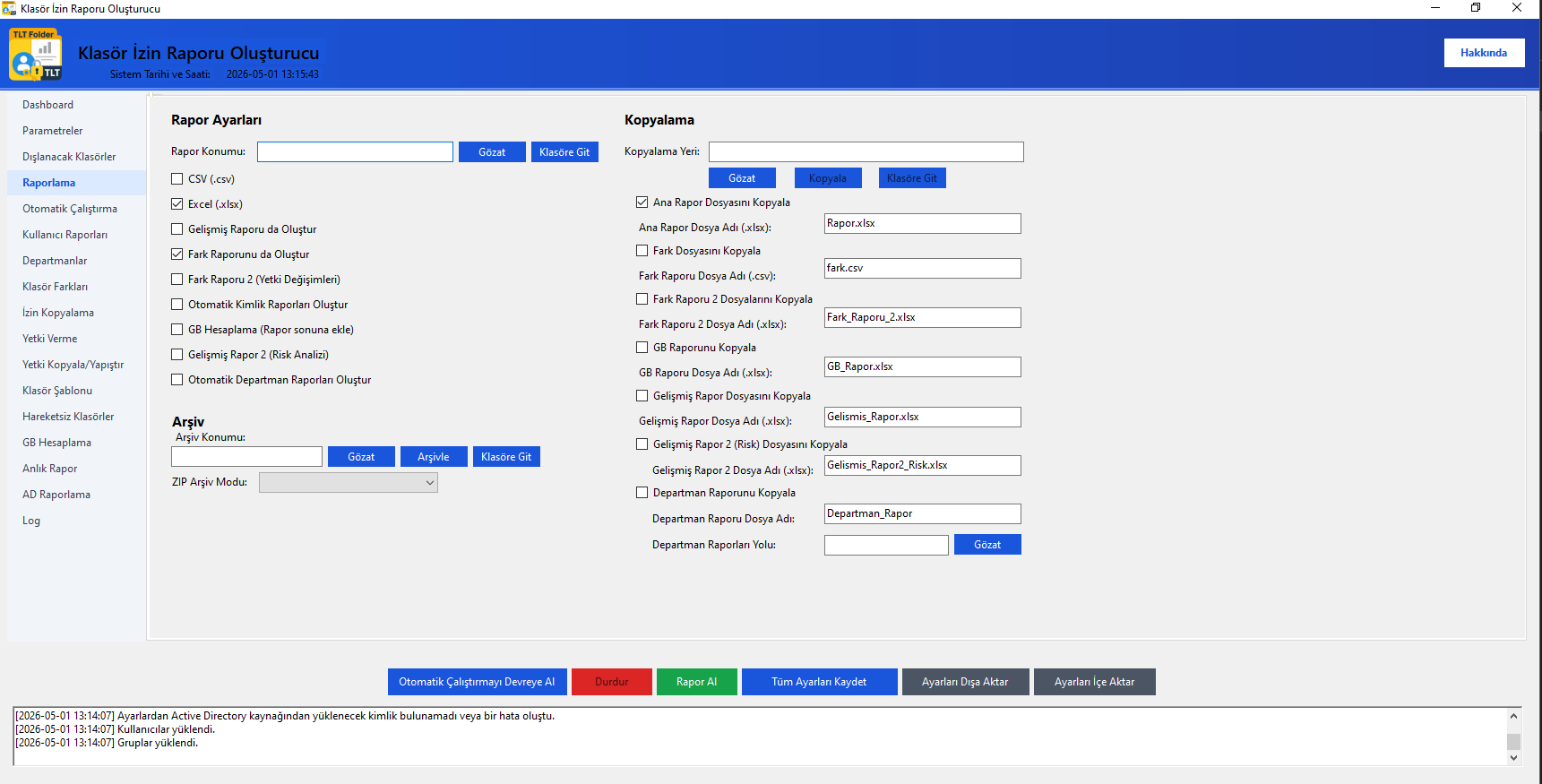Click the Kopyala button
This screenshot has width=1542, height=784.
pyautogui.click(x=828, y=178)
